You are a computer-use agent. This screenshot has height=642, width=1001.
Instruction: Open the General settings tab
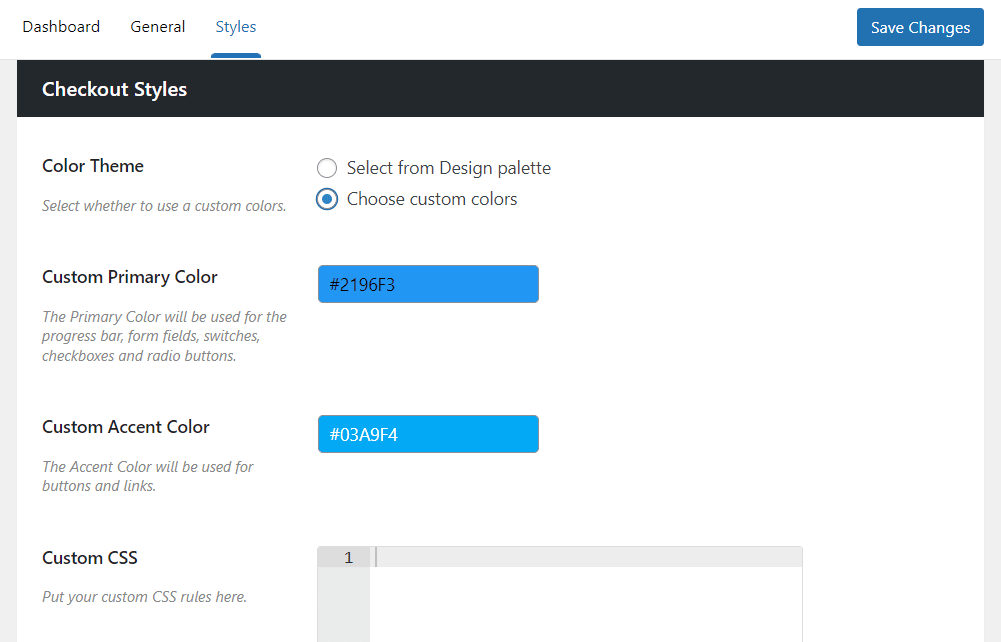pos(157,27)
